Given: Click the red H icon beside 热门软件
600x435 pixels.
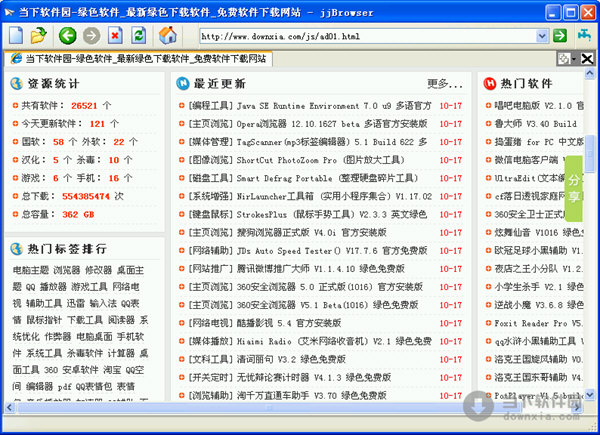Looking at the screenshot, I should pyautogui.click(x=489, y=83).
